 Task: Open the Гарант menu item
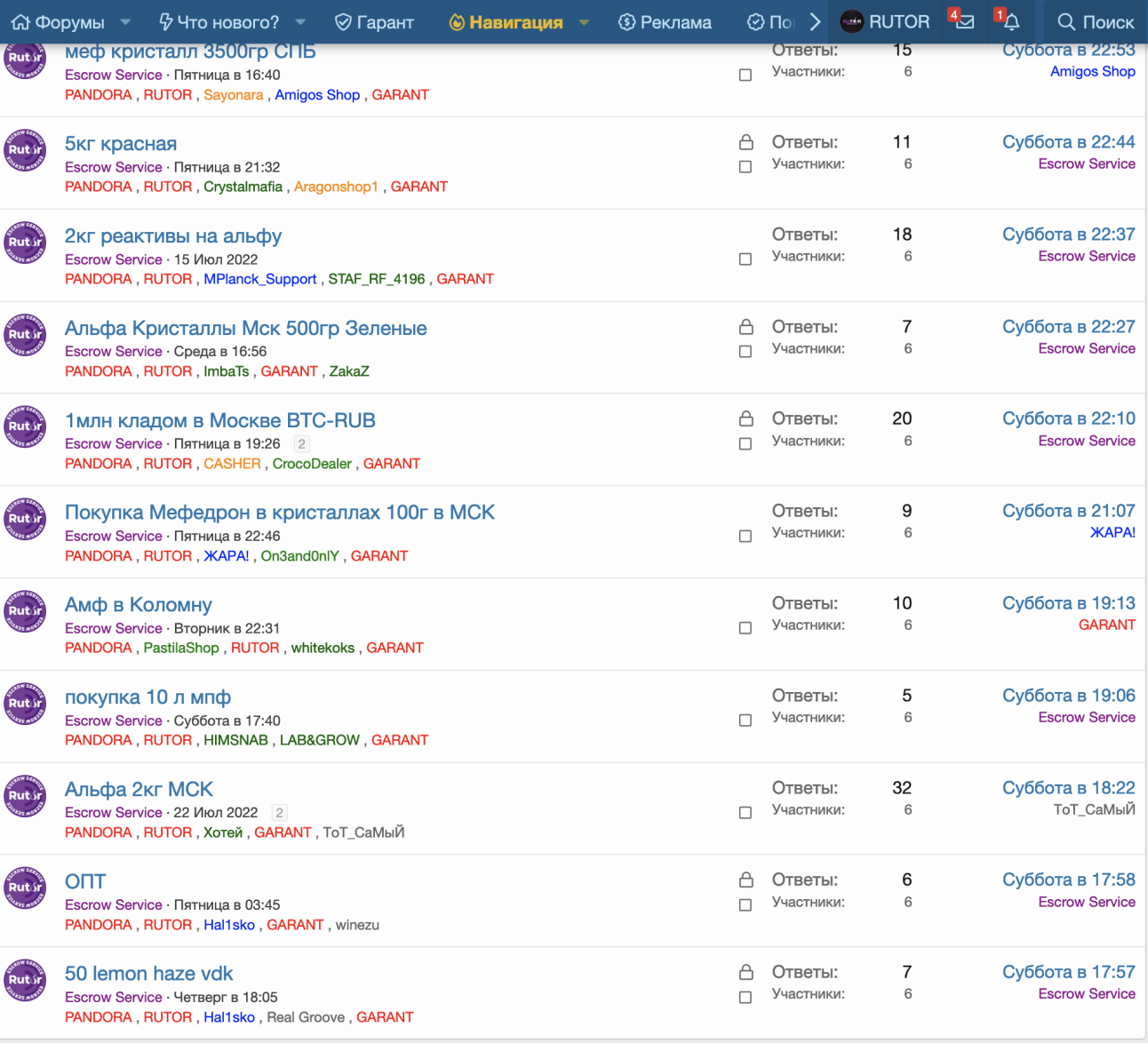(x=375, y=22)
